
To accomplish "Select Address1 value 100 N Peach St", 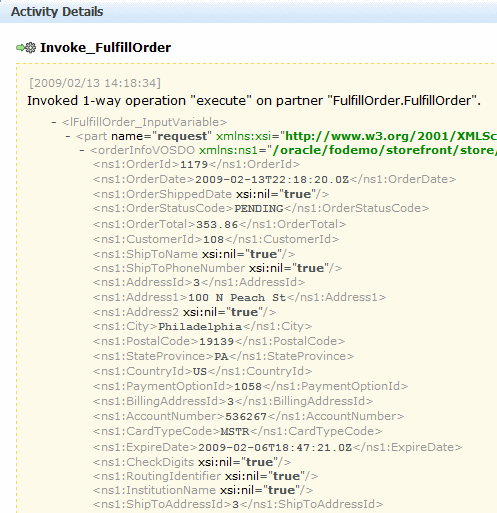I will tap(237, 298).
